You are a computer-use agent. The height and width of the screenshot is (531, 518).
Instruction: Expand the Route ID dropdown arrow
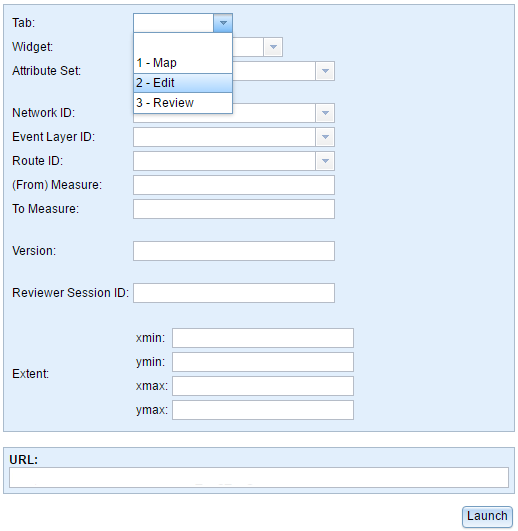tap(325, 161)
